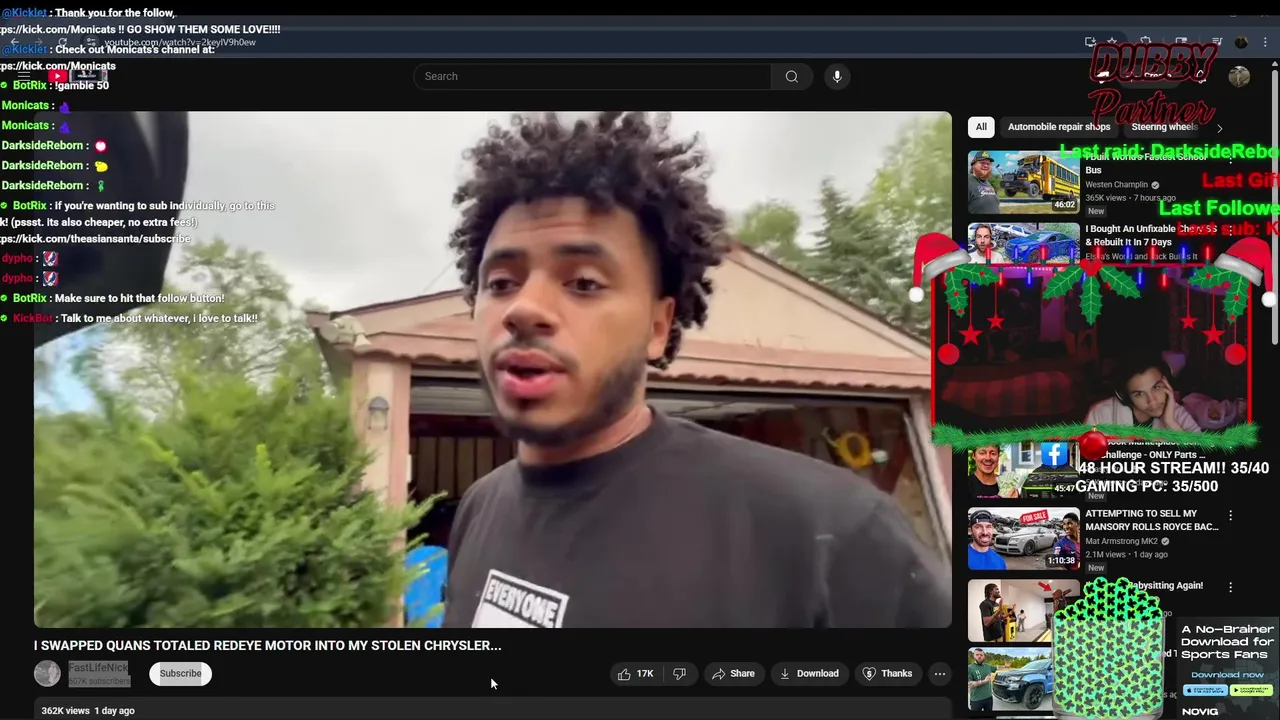Screen dimensions: 1280x720
Task: Click the '362K views 1 day ago' description text
Action: tap(88, 711)
